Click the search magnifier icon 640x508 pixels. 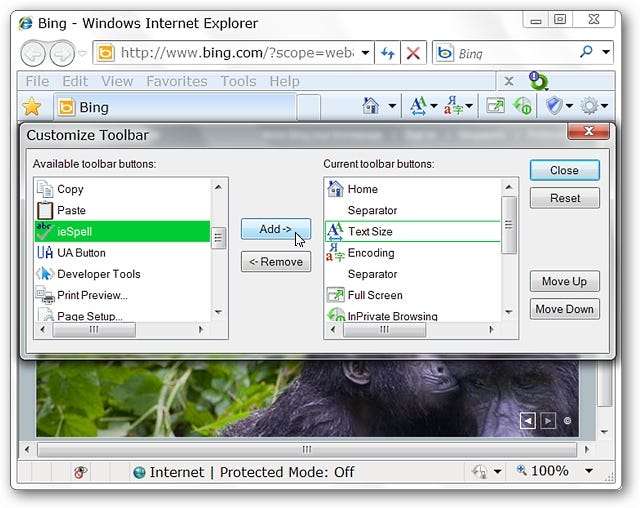point(586,52)
